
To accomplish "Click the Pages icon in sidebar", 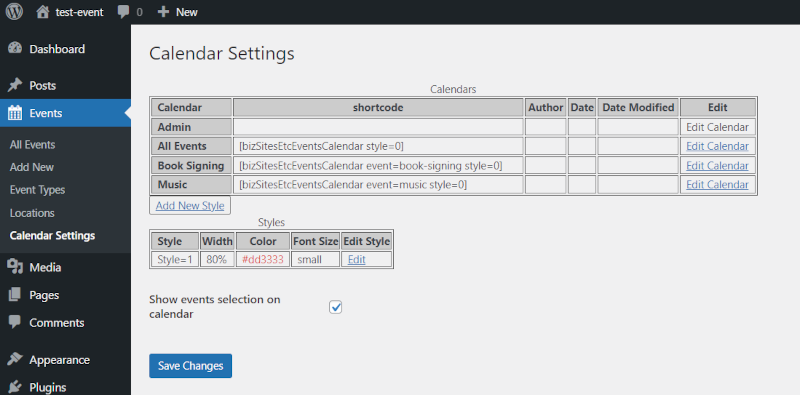I will [x=15, y=294].
